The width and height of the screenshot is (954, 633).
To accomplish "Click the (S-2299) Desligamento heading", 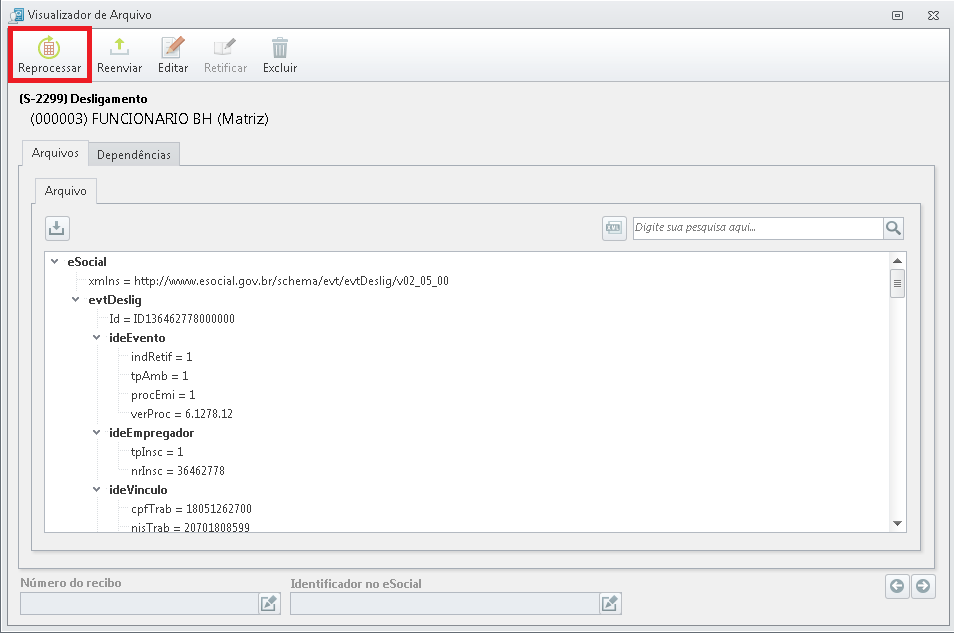I will click(x=83, y=99).
